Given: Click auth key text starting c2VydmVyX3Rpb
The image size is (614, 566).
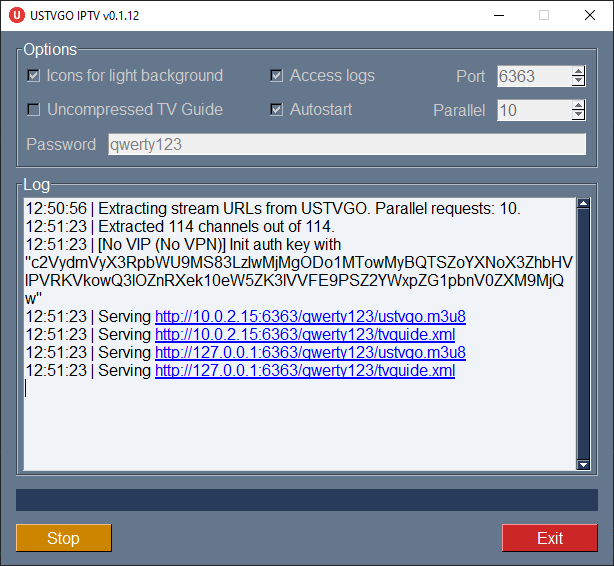Looking at the screenshot, I should pyautogui.click(x=298, y=280).
